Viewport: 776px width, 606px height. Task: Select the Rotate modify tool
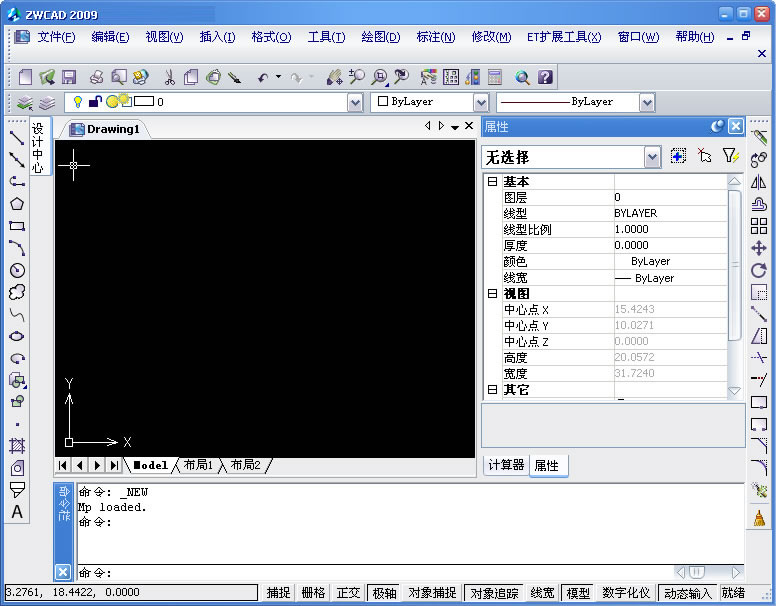[759, 270]
